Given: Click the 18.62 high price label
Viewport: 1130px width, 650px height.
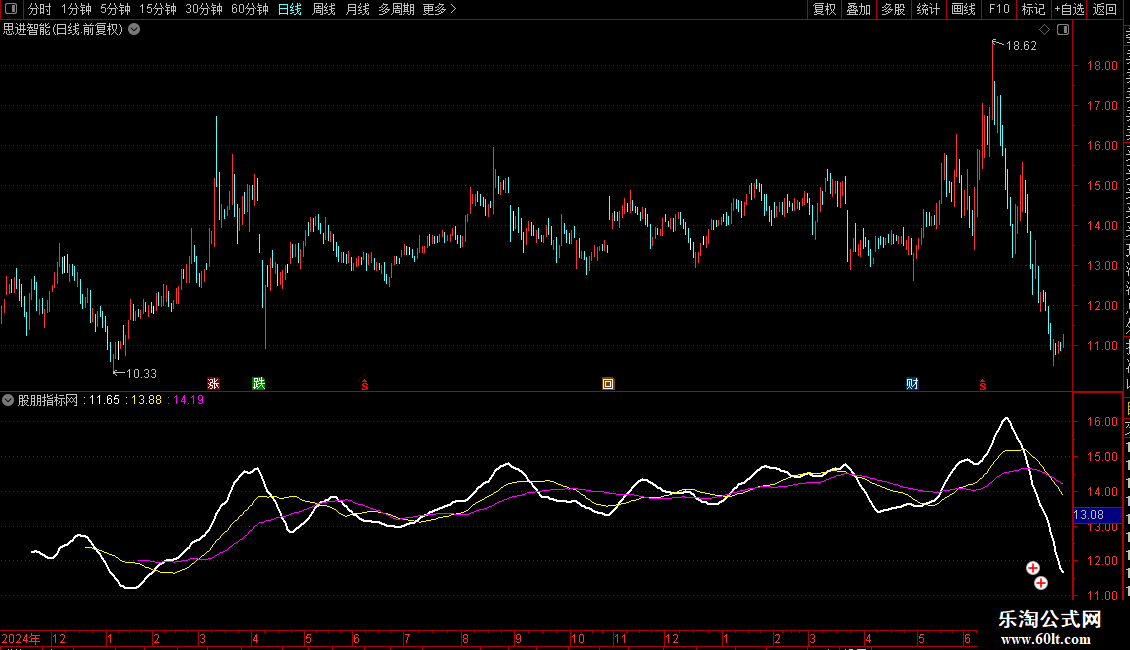Looking at the screenshot, I should [x=1021, y=46].
